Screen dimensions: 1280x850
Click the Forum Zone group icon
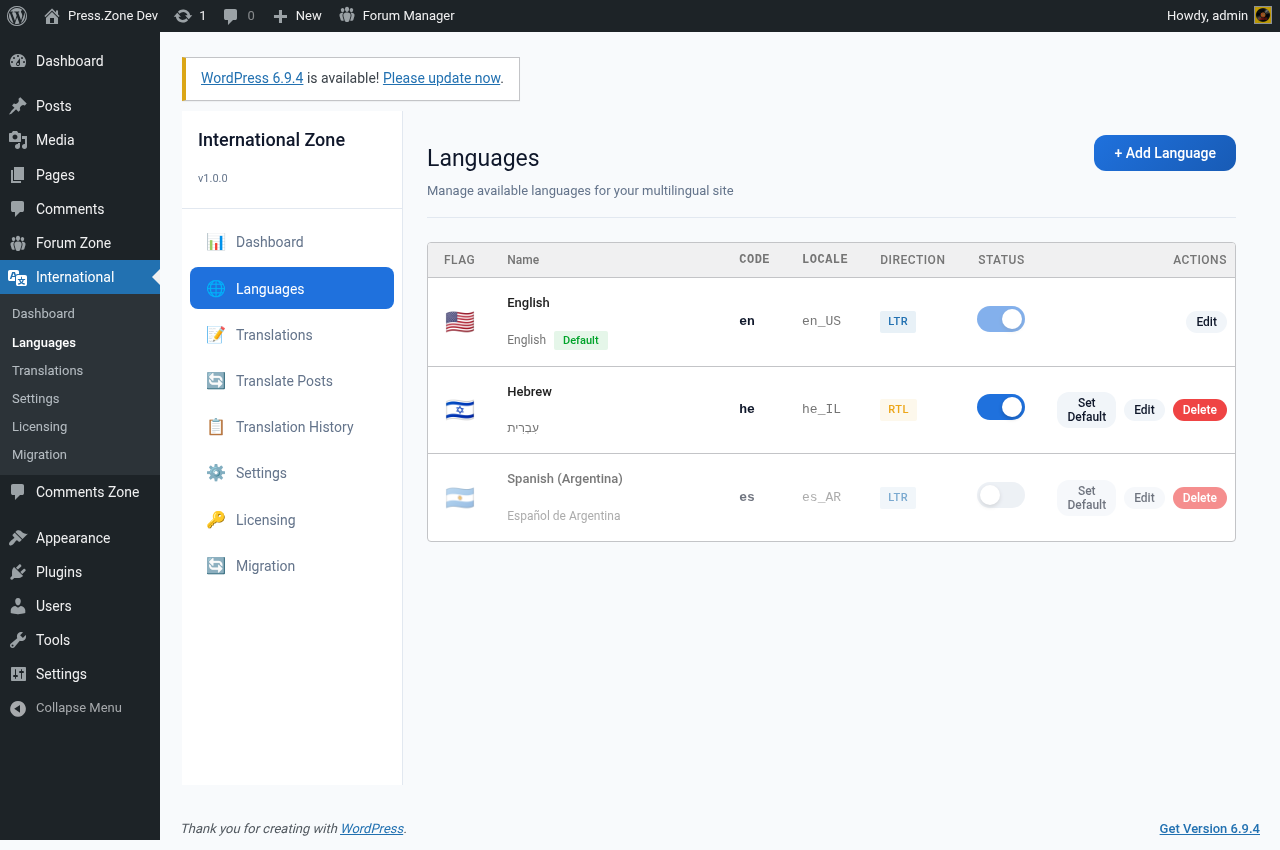[18, 243]
